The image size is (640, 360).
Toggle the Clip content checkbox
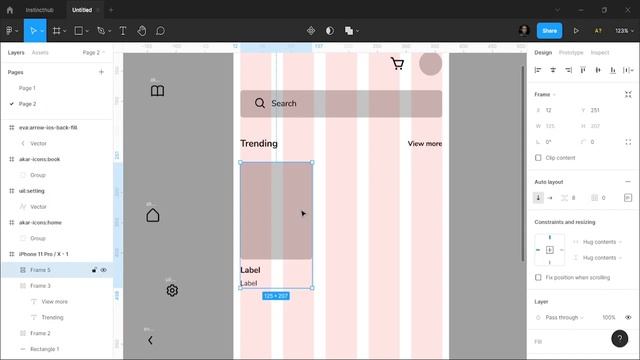click(x=538, y=158)
